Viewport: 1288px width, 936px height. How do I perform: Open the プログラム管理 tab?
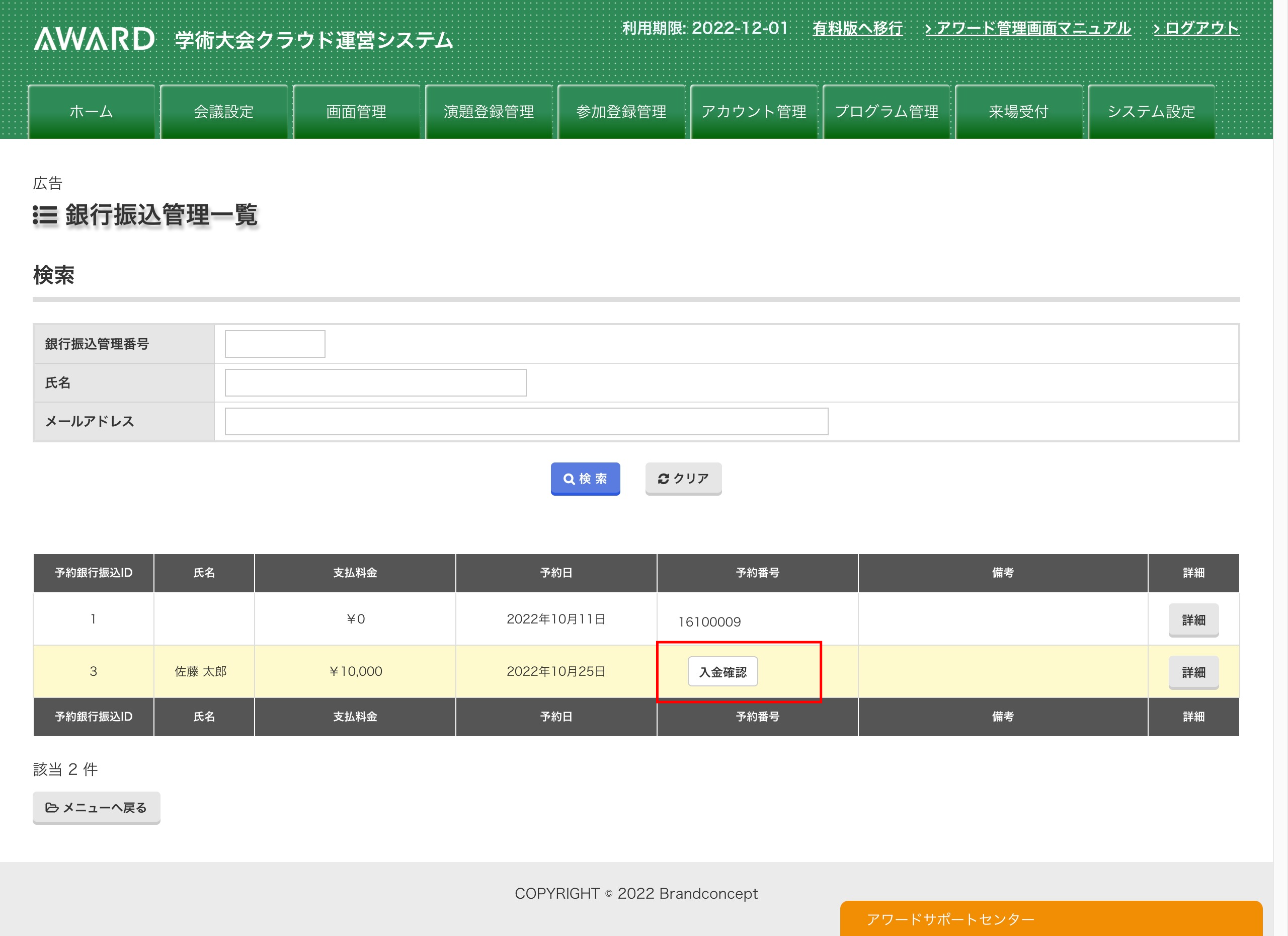[887, 112]
